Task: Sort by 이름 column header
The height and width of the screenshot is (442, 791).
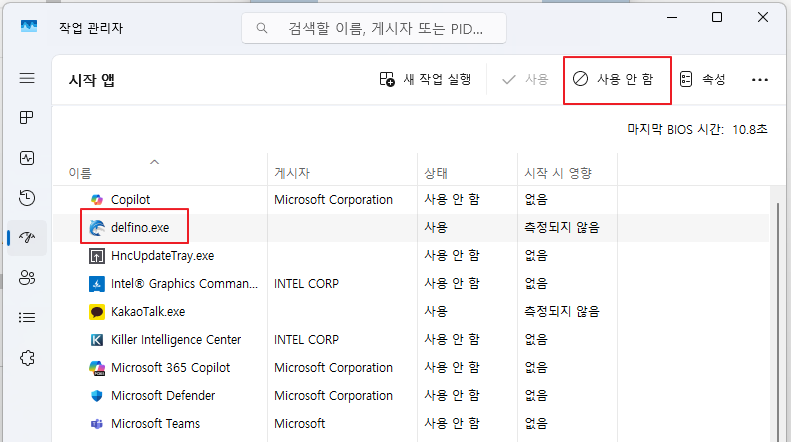Action: 80,173
